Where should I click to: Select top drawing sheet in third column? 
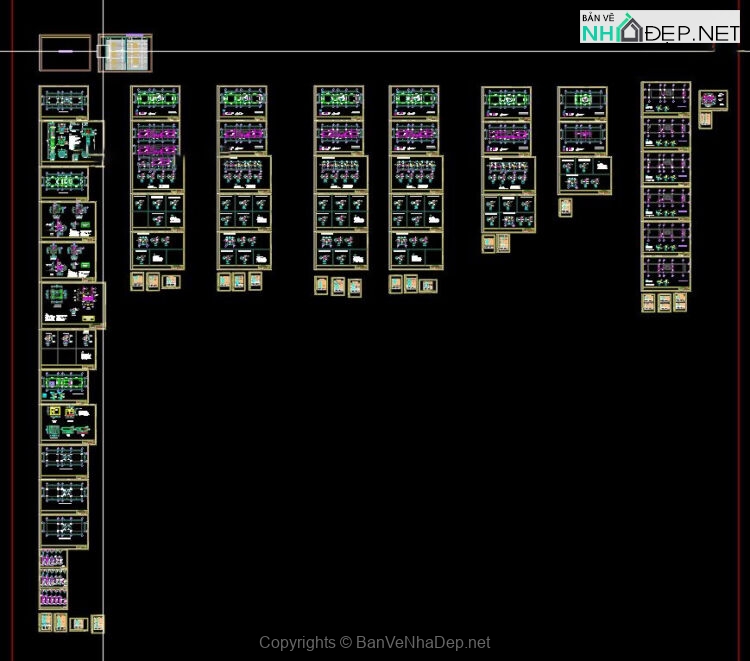click(x=242, y=102)
